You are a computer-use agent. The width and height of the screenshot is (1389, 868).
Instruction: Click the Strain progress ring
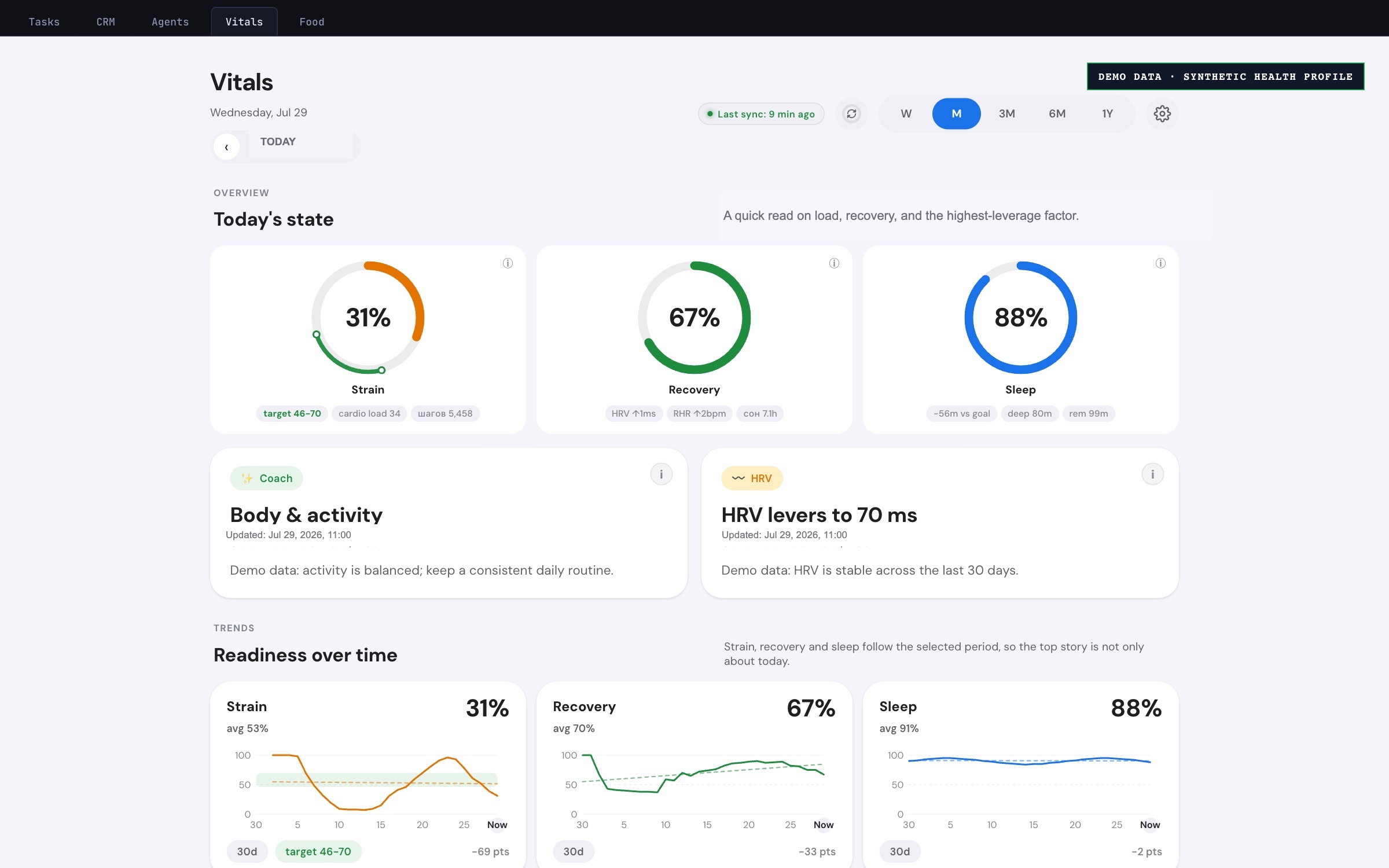tap(368, 318)
